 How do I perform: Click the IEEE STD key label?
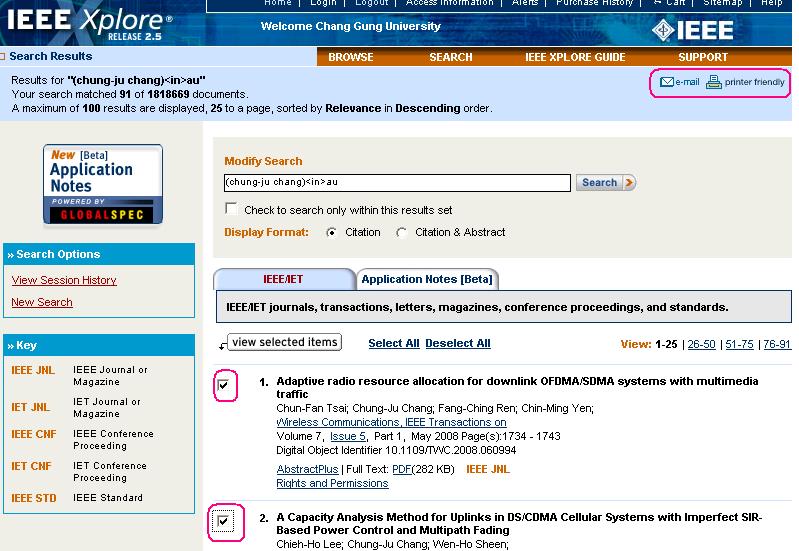click(x=34, y=498)
